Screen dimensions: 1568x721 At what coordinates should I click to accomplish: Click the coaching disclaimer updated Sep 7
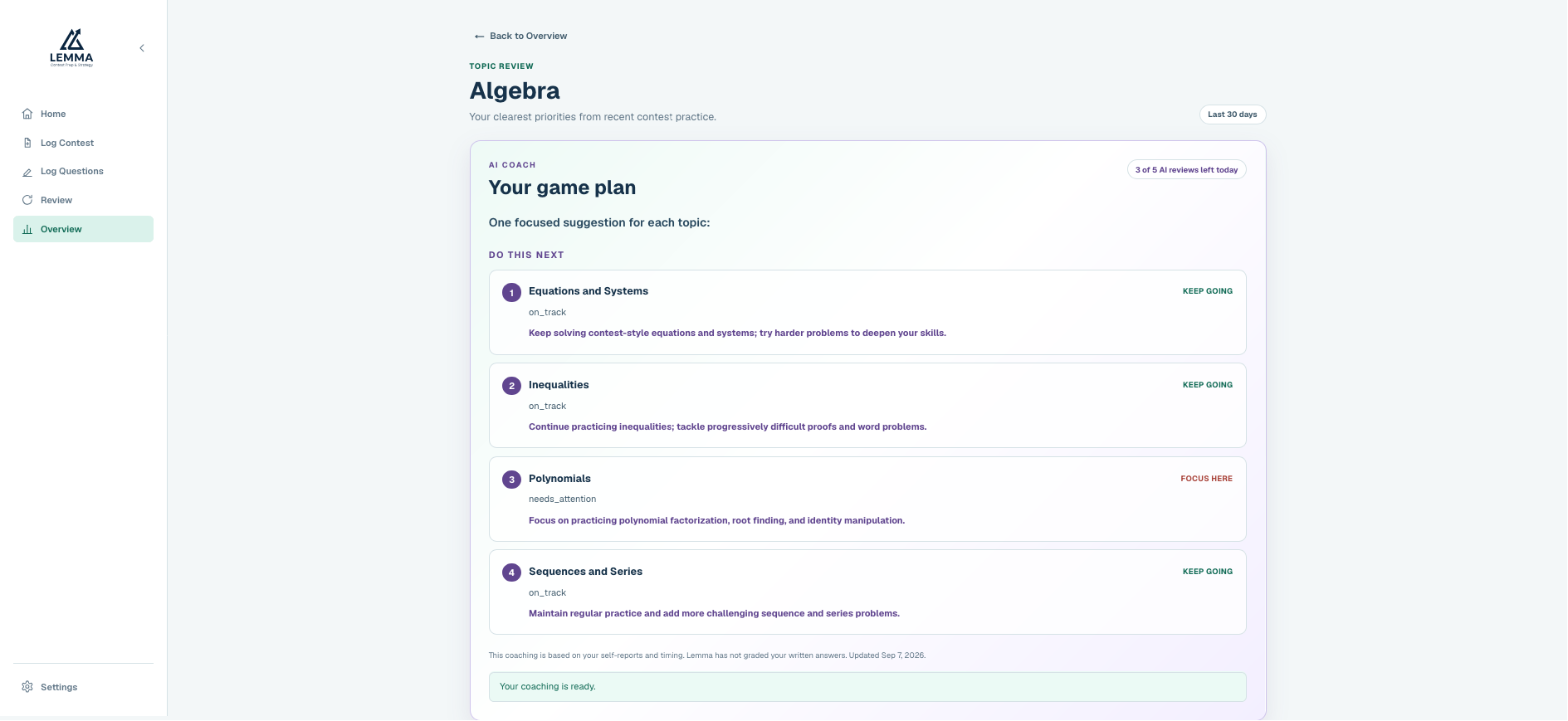pos(707,655)
